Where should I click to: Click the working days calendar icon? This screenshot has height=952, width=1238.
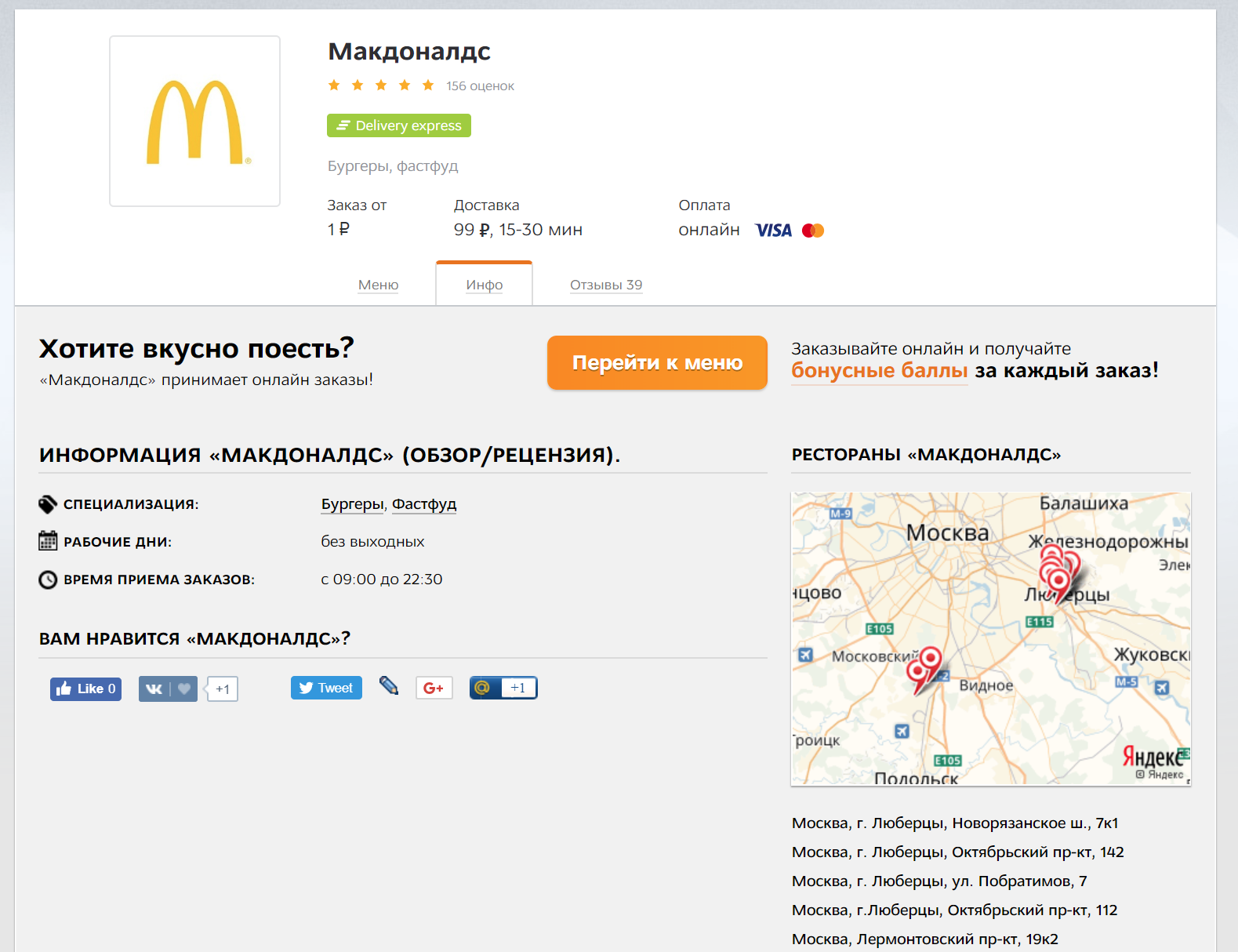(48, 541)
